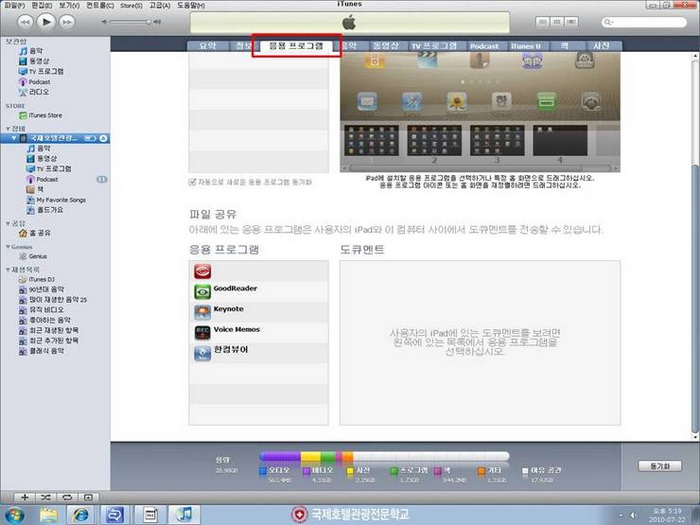
Task: Switch to the Podcast tab
Action: click(484, 46)
